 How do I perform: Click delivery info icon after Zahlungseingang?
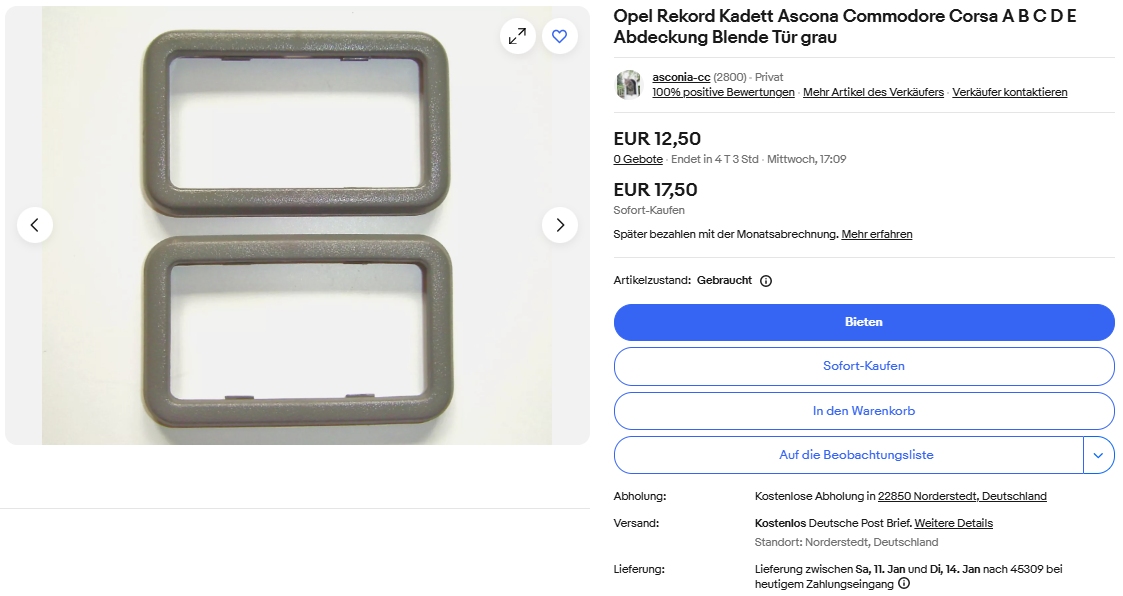pyautogui.click(x=905, y=583)
